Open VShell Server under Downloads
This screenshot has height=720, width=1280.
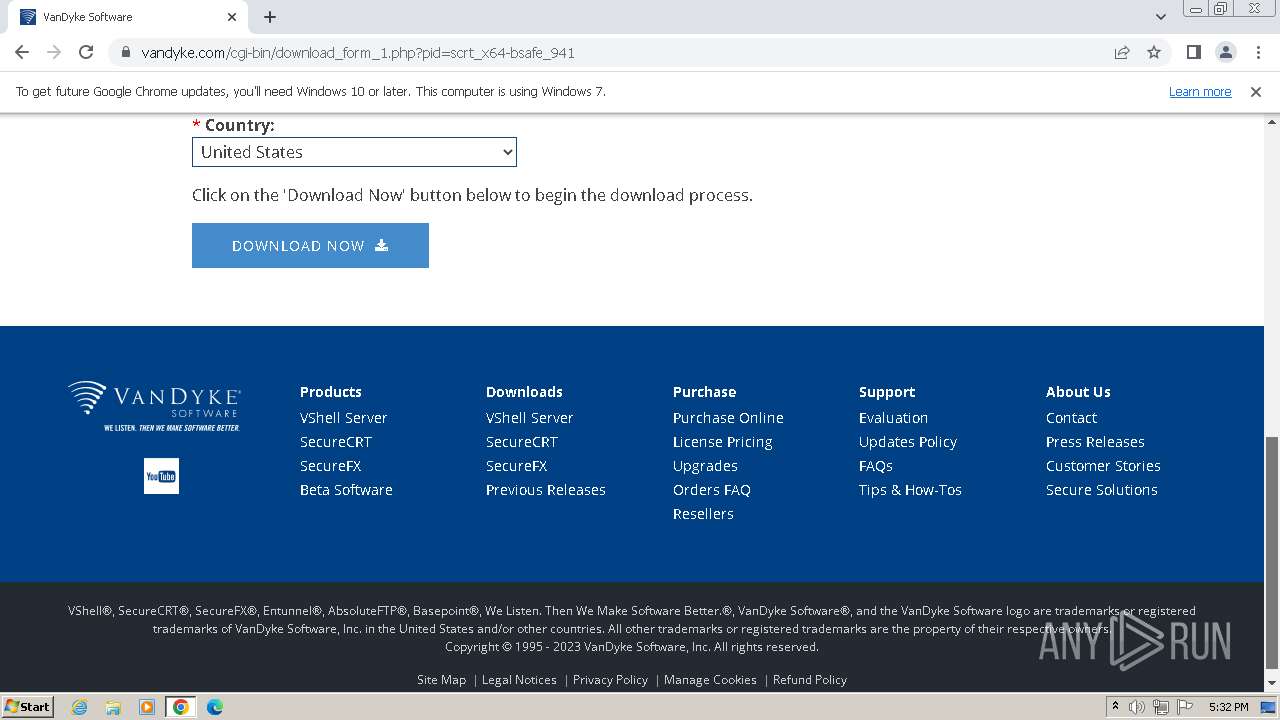point(529,418)
